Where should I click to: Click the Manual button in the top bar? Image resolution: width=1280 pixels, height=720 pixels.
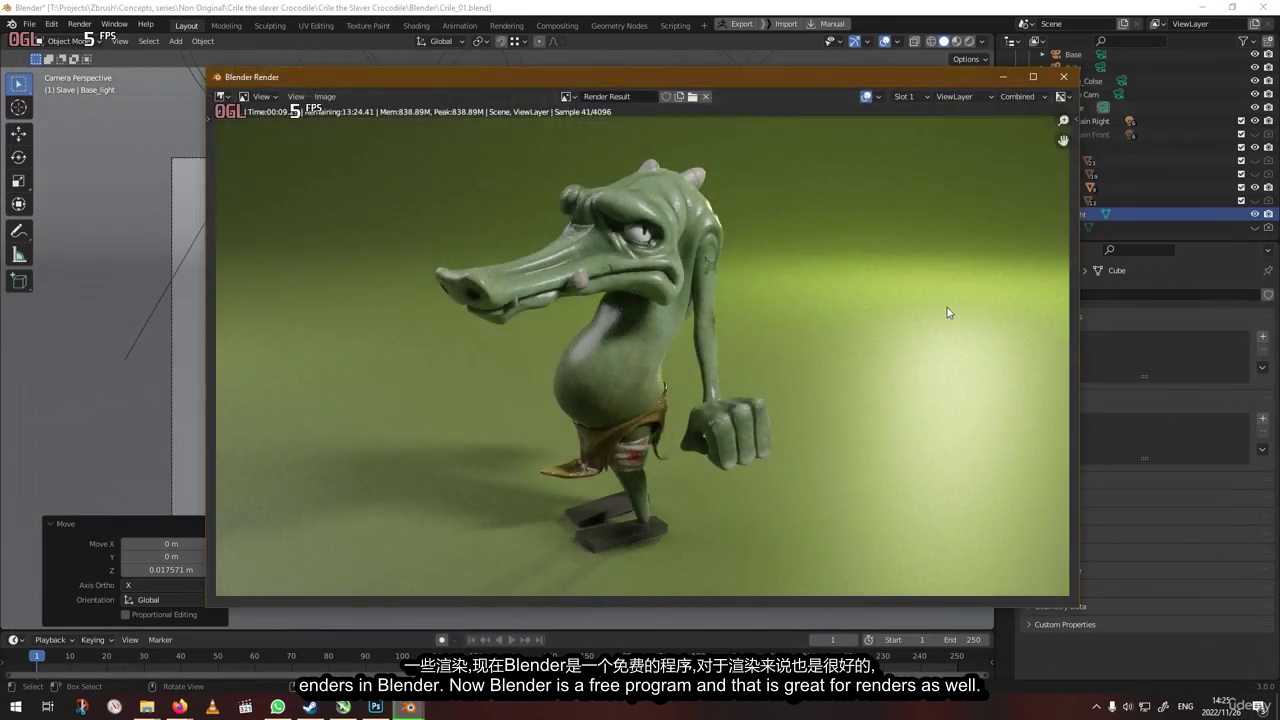coord(827,24)
